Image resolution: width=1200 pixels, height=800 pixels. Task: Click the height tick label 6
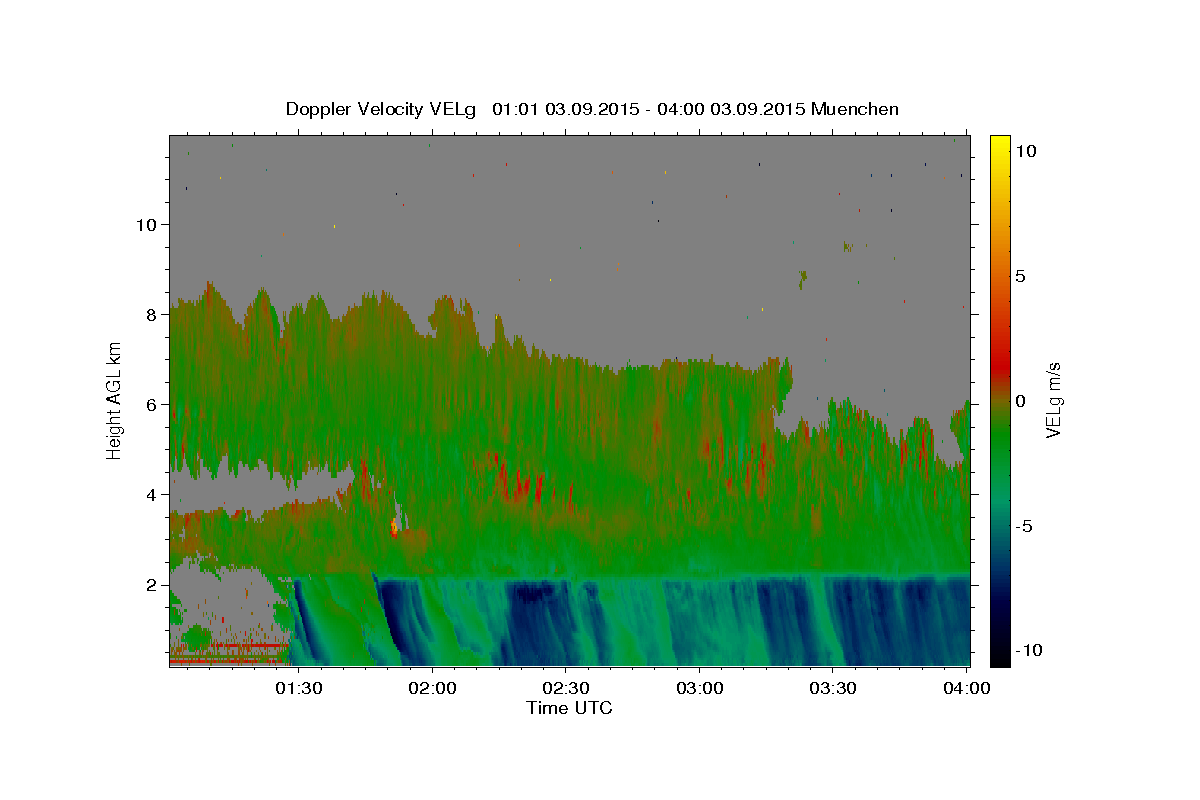152,405
